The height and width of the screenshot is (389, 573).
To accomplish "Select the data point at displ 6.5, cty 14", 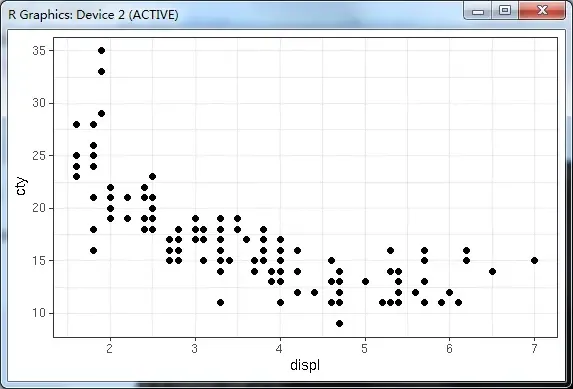I will pos(492,271).
